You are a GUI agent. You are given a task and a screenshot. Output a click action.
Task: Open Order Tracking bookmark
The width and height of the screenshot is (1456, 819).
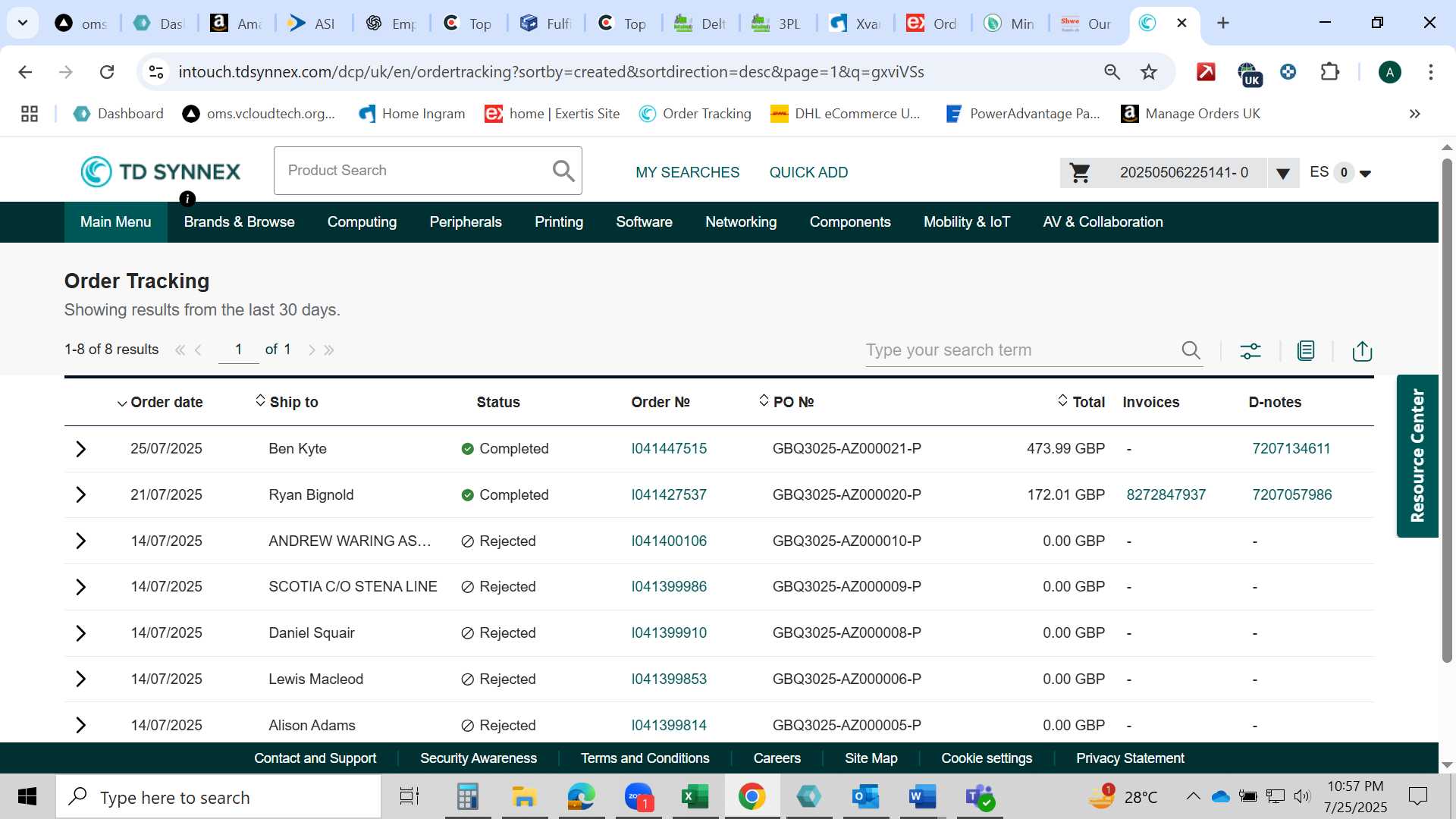click(x=695, y=114)
